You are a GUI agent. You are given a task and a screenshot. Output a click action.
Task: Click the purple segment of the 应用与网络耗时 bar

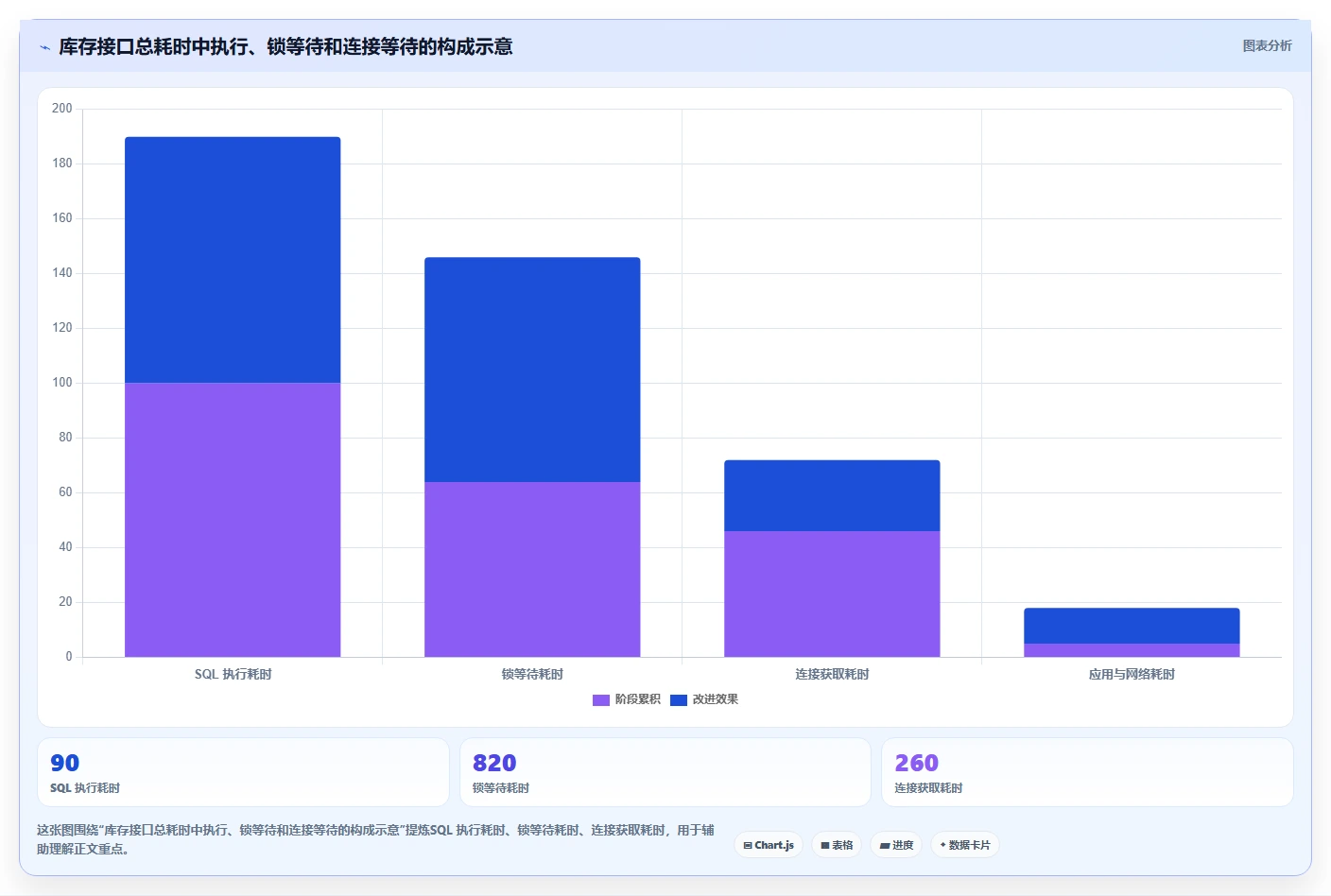coord(1132,650)
